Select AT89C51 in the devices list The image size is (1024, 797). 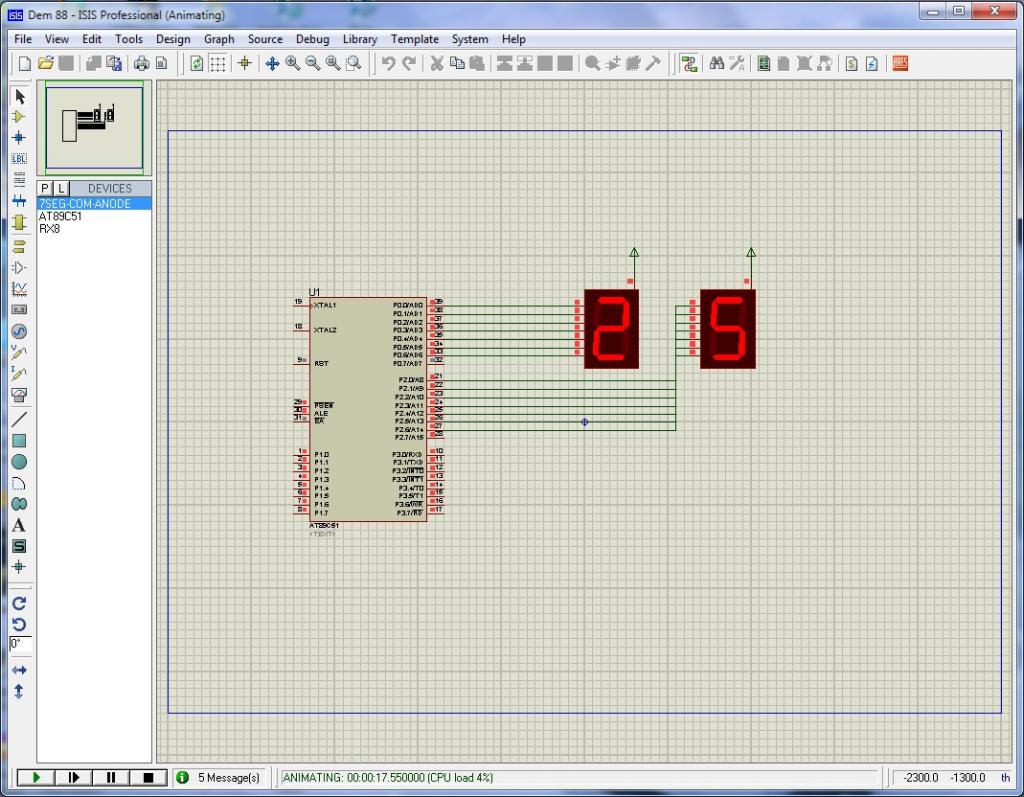point(60,216)
